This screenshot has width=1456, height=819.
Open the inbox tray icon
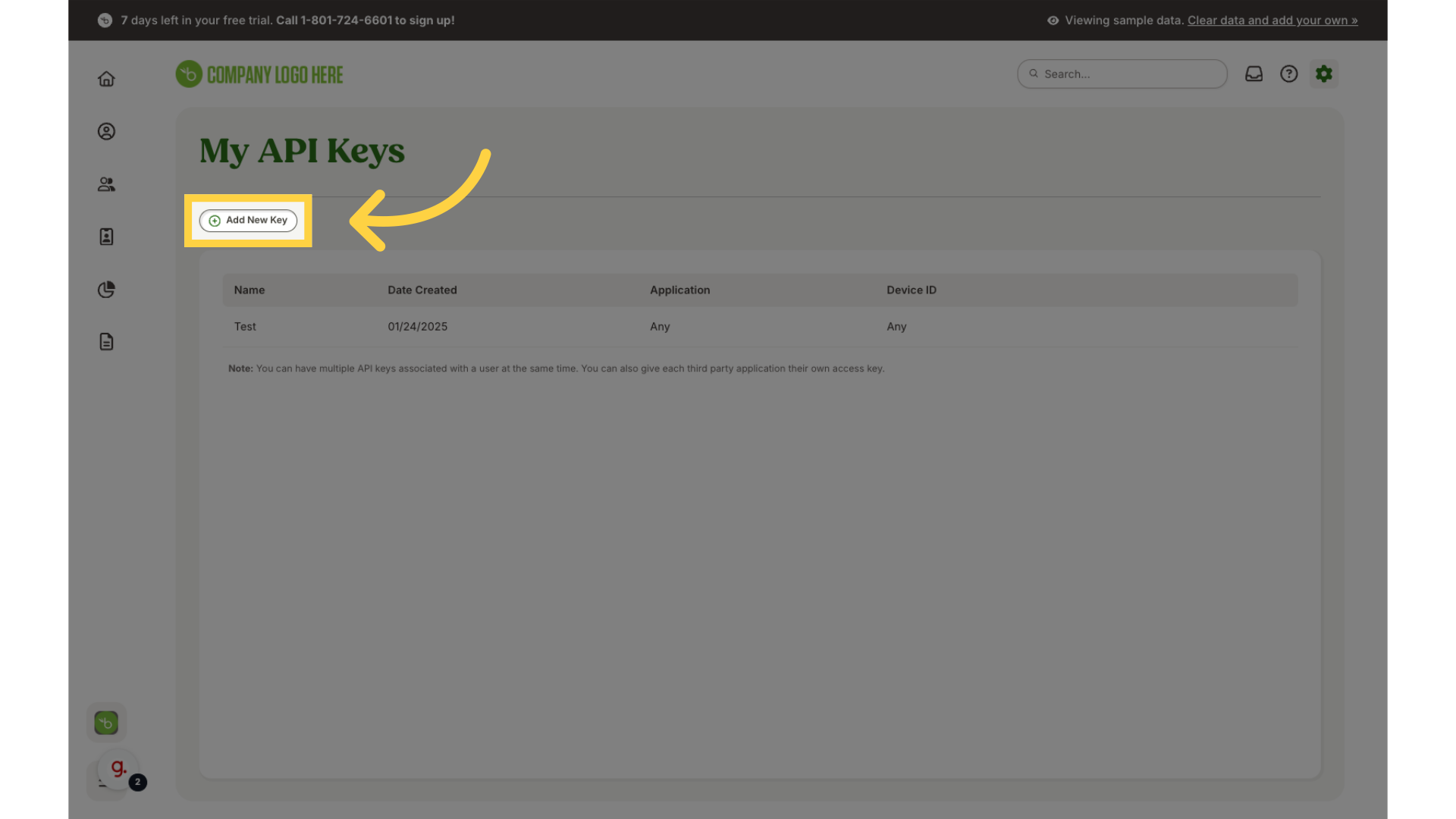point(1254,74)
